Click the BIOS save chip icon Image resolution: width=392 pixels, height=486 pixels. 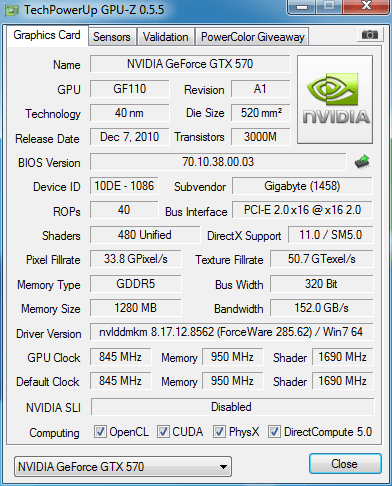coord(362,162)
